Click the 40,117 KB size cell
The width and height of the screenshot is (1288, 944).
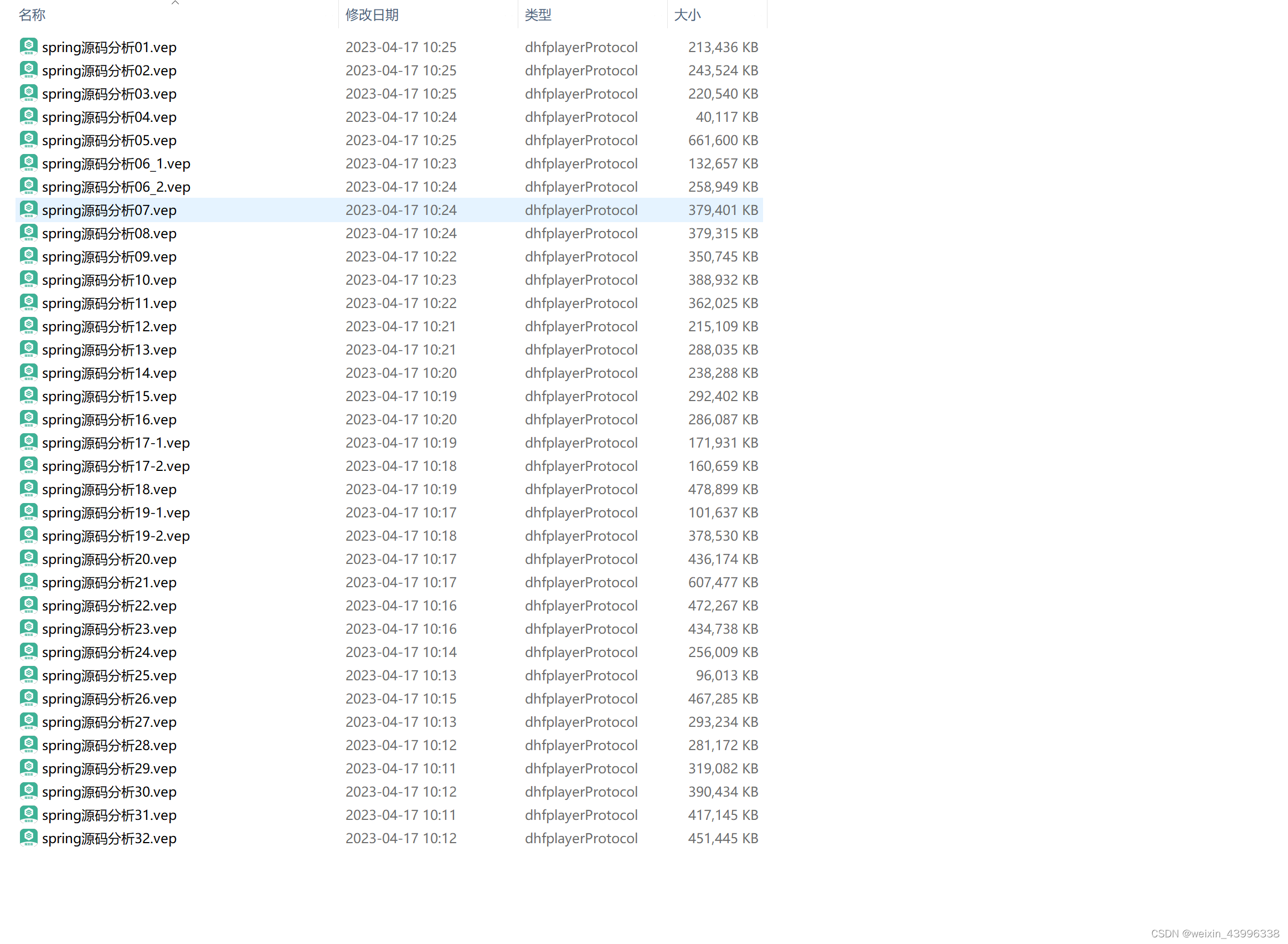(x=727, y=116)
